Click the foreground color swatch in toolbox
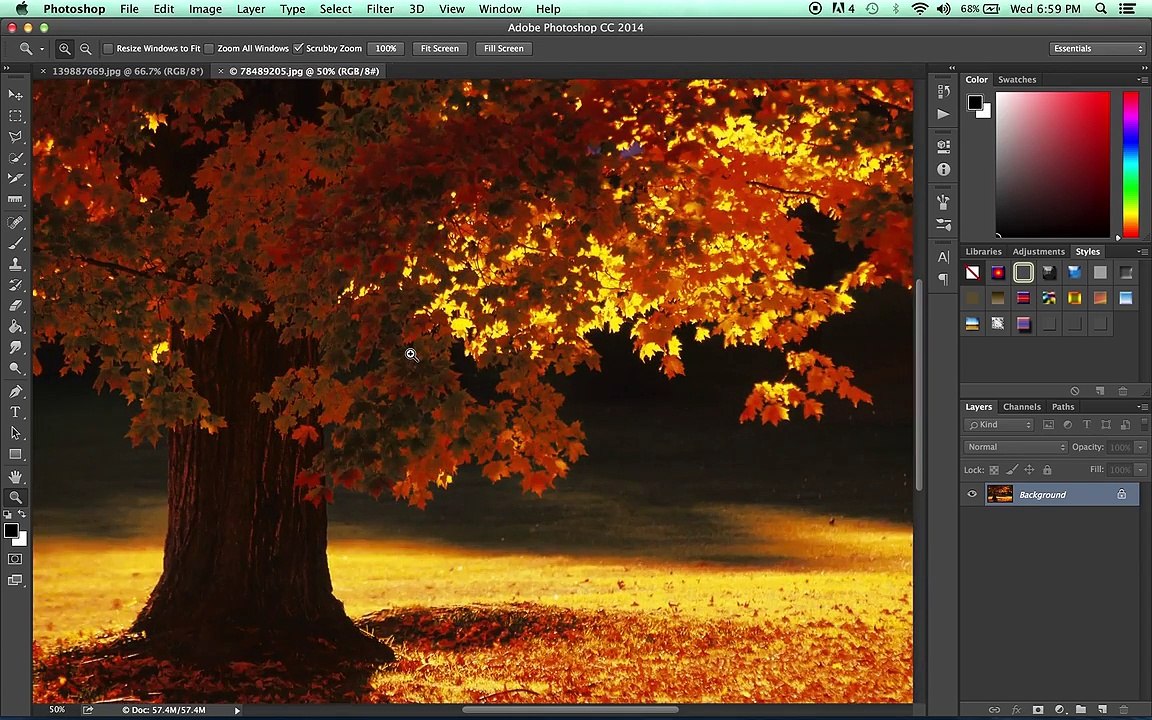This screenshot has width=1152, height=720. tap(11, 530)
